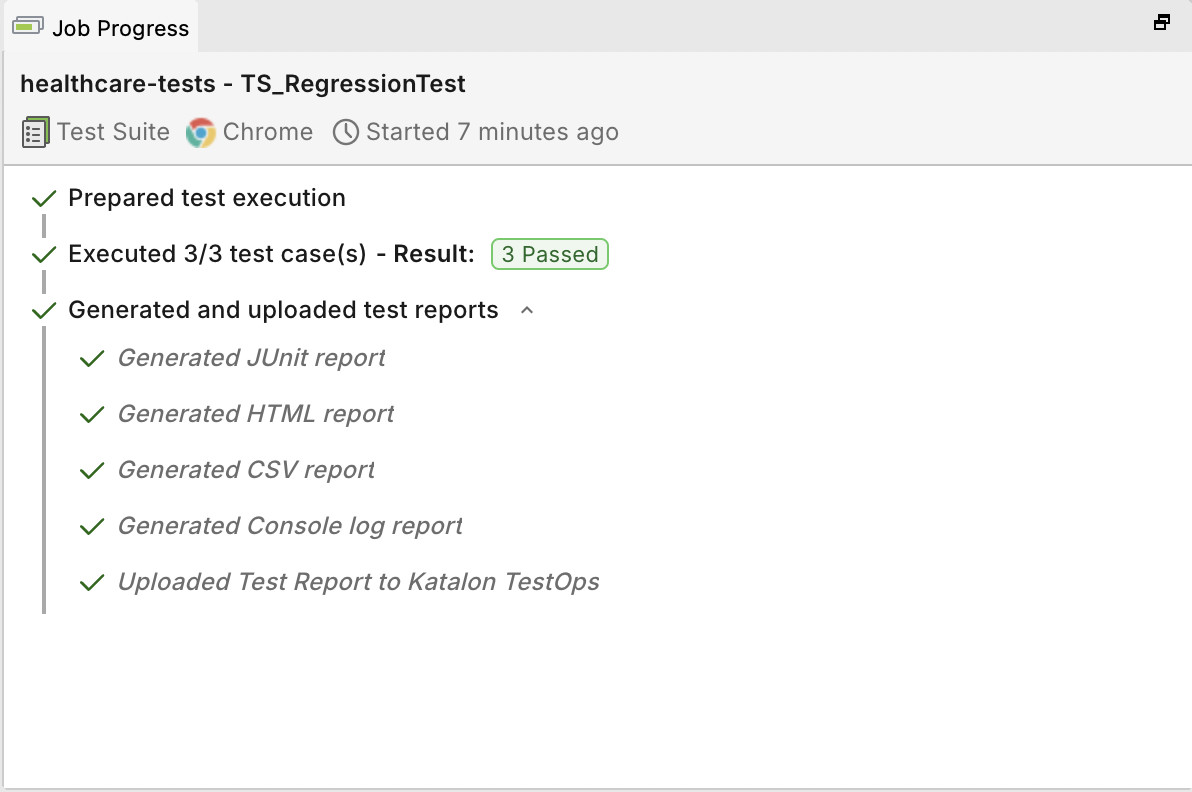
Task: Select the Prepared test execution step
Action: tap(207, 198)
